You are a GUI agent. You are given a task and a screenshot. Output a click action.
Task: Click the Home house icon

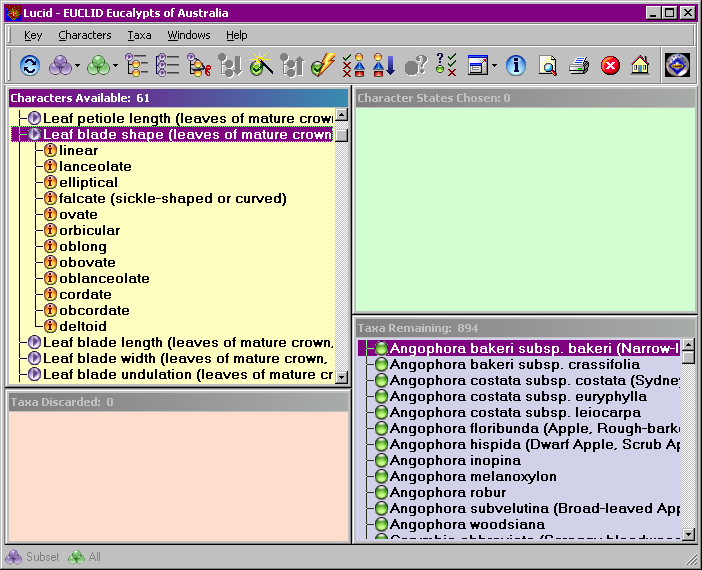(x=640, y=65)
